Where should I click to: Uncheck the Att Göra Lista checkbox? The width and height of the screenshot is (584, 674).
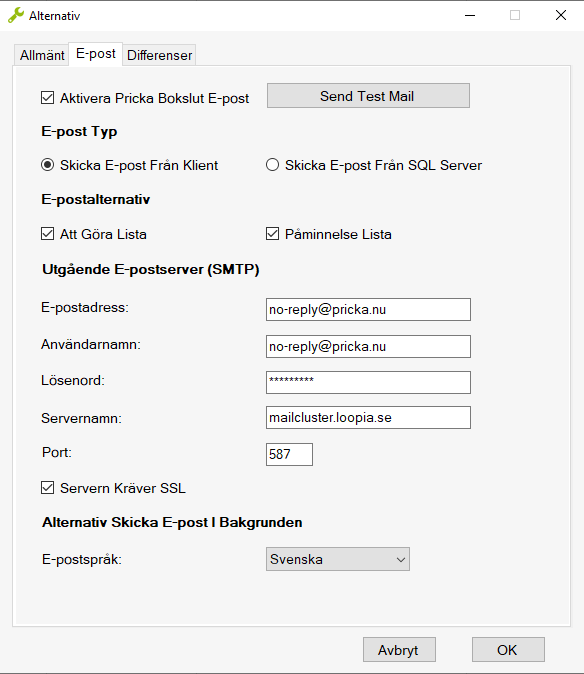tap(48, 234)
